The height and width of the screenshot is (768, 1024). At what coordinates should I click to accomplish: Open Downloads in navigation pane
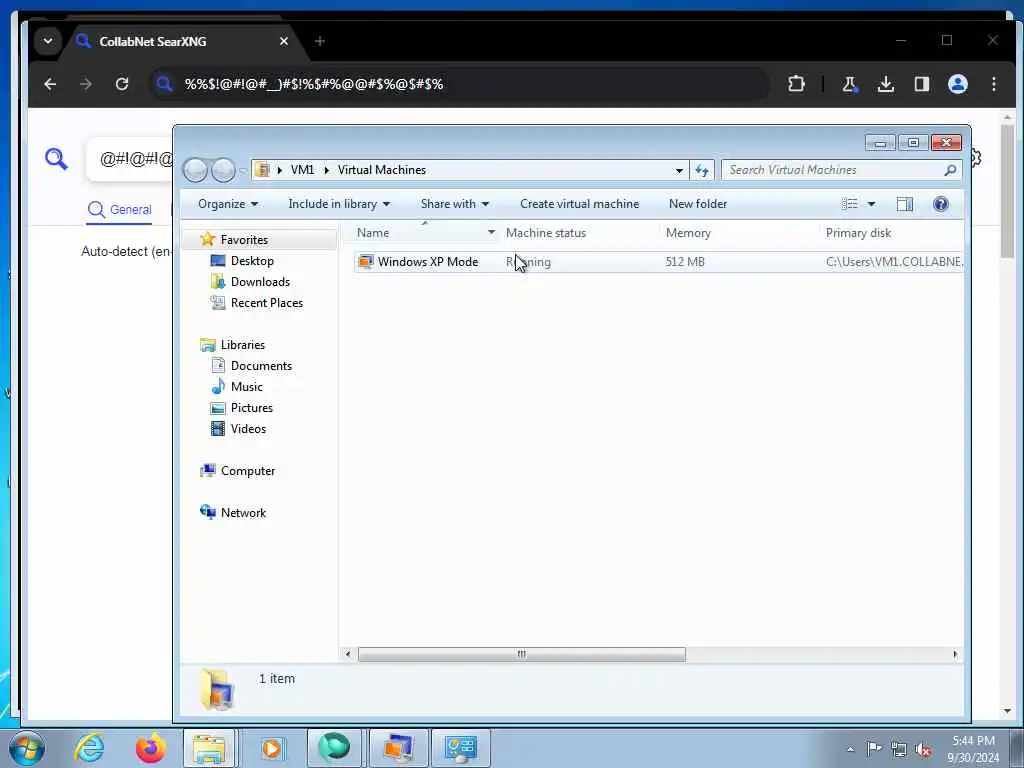click(x=260, y=281)
